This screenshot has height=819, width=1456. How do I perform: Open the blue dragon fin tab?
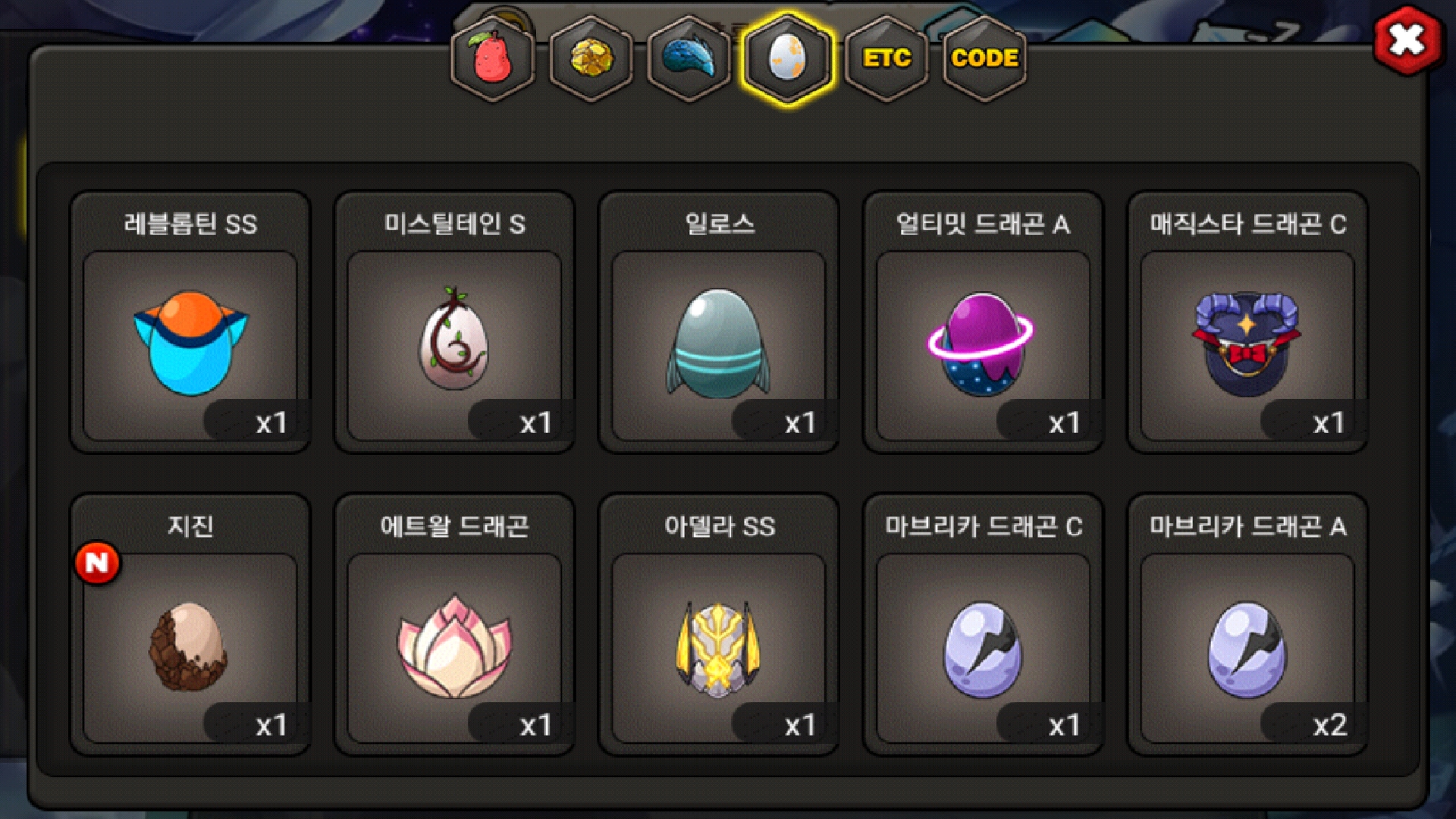coord(689,59)
